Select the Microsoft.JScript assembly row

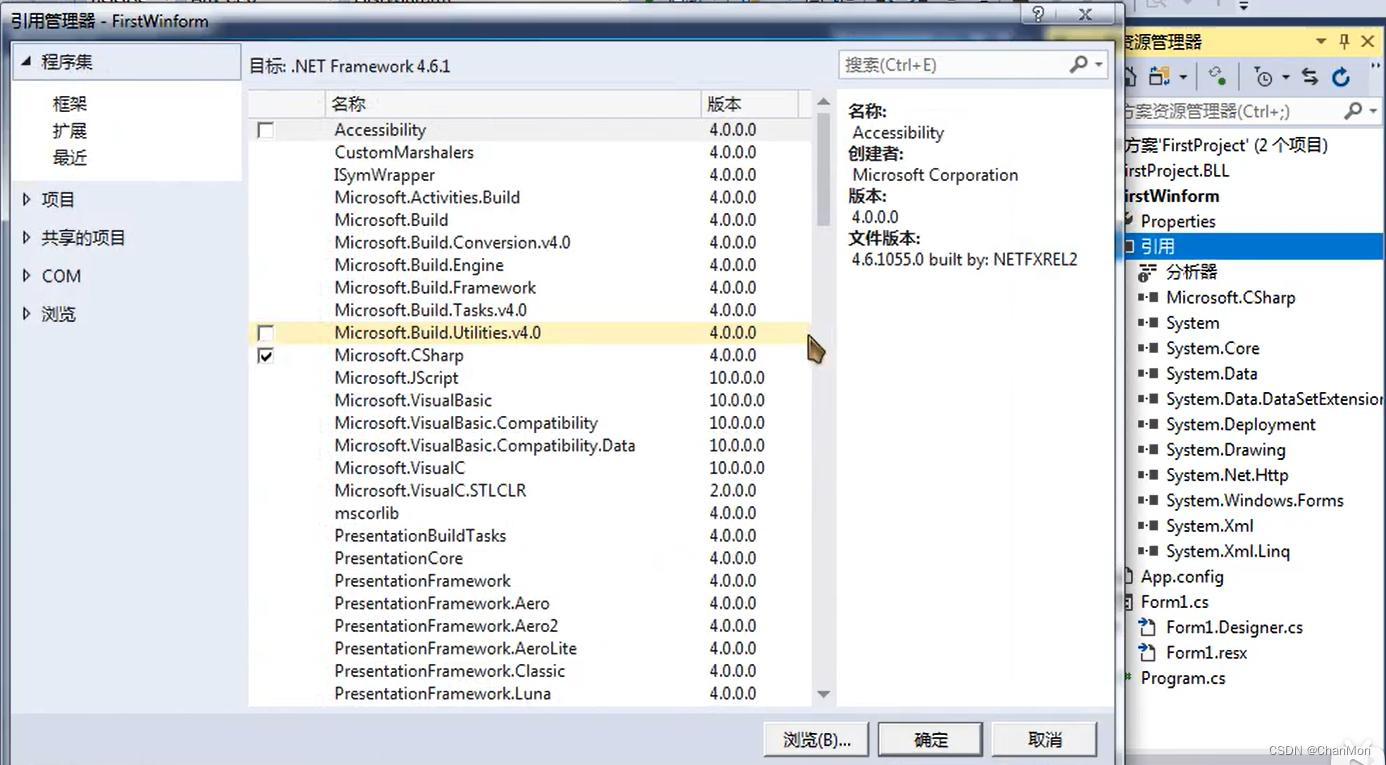[530, 378]
